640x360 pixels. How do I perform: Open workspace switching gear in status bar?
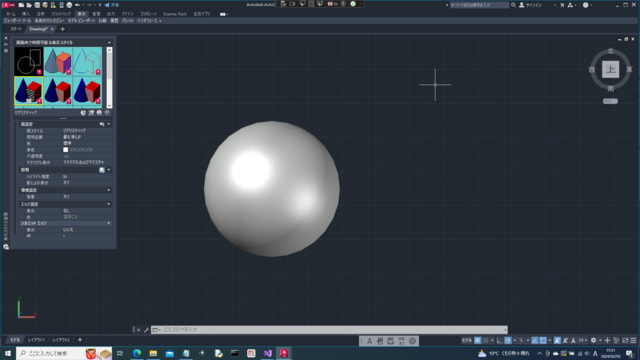coord(593,340)
